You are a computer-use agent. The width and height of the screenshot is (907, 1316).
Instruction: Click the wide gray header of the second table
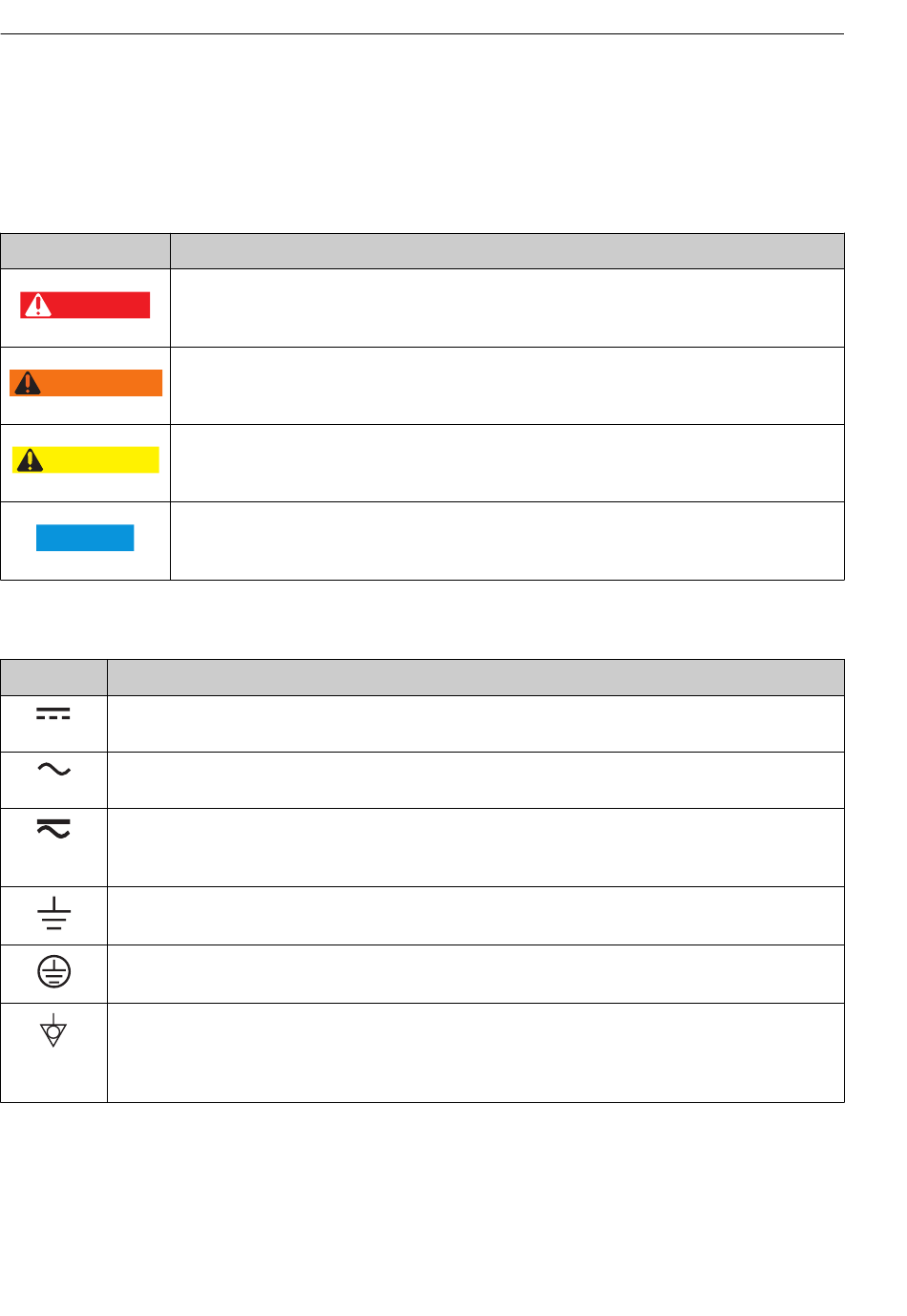coord(475,677)
